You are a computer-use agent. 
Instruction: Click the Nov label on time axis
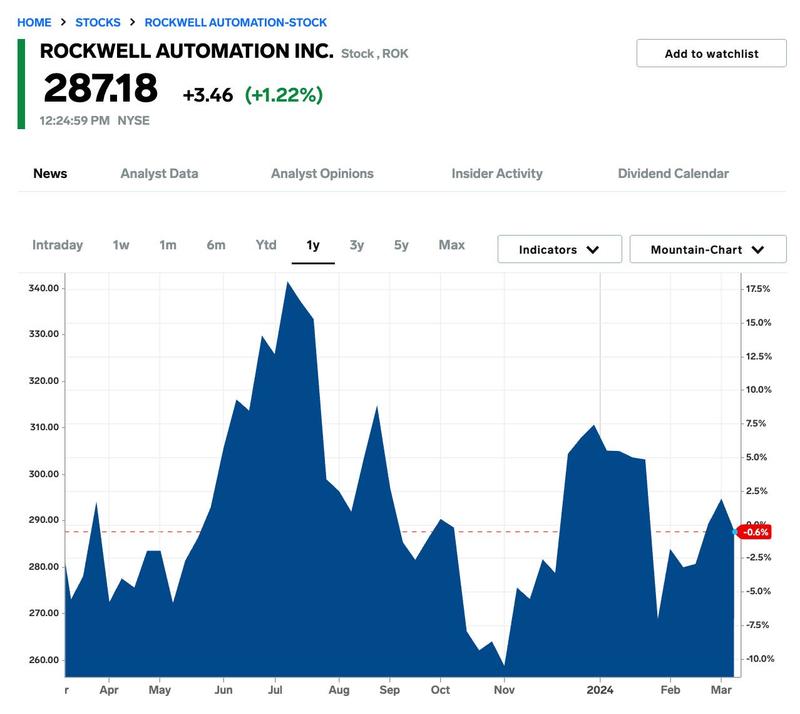click(504, 690)
